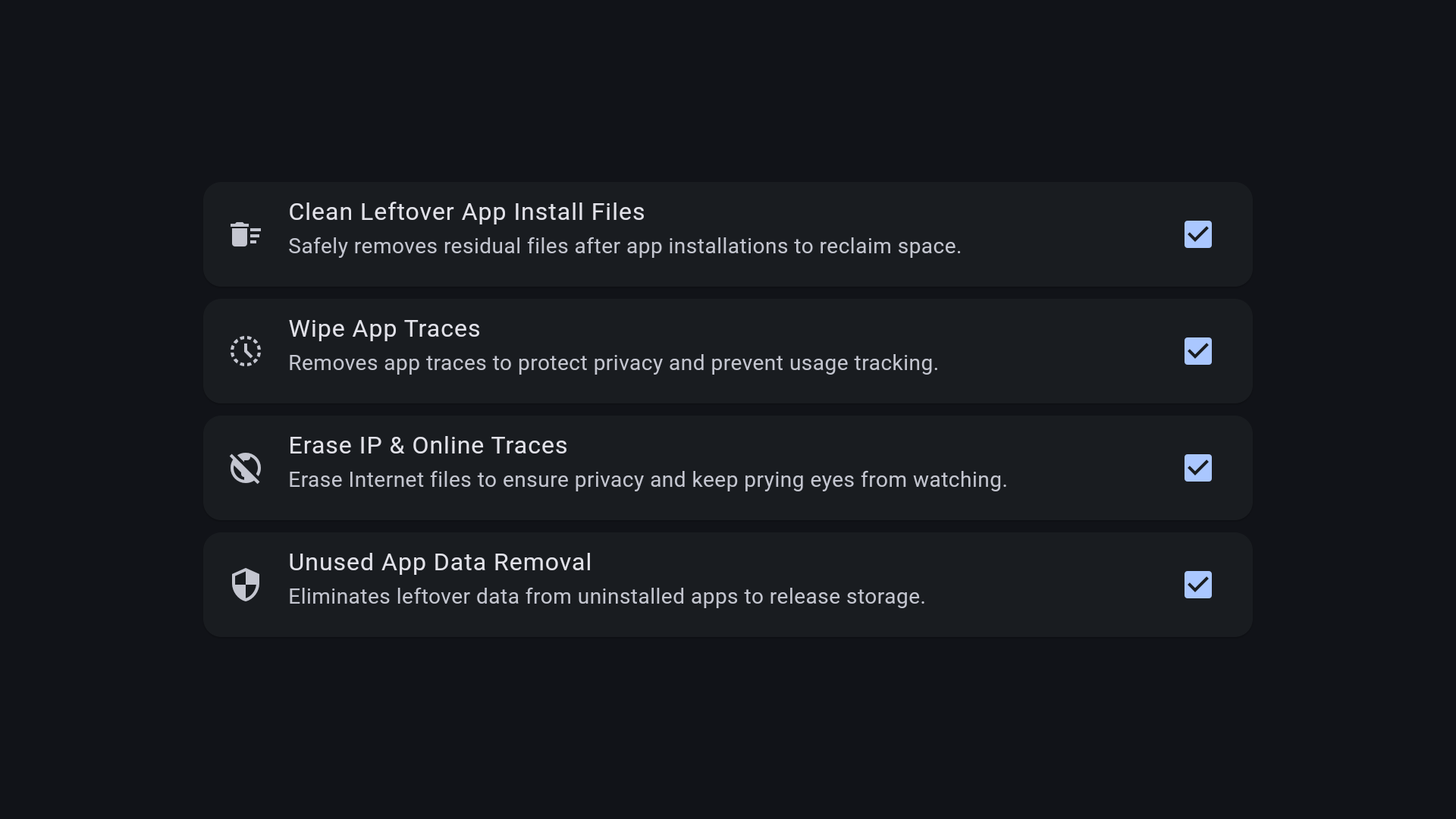The width and height of the screenshot is (1456, 819).
Task: Click the "Eliminates leftover data" description text
Action: click(x=606, y=597)
